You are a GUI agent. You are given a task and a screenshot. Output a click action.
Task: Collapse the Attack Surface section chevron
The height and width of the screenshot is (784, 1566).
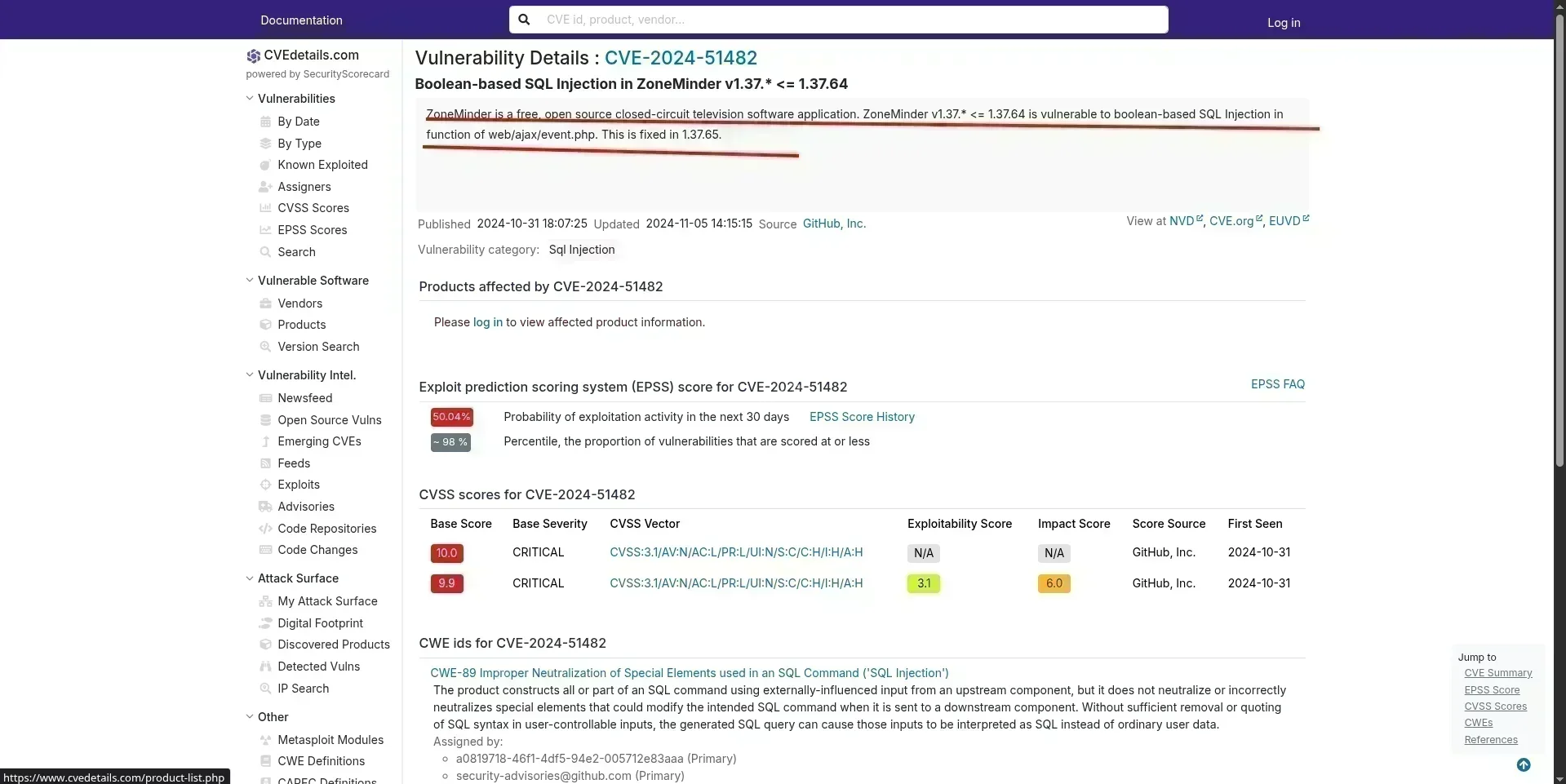(250, 578)
